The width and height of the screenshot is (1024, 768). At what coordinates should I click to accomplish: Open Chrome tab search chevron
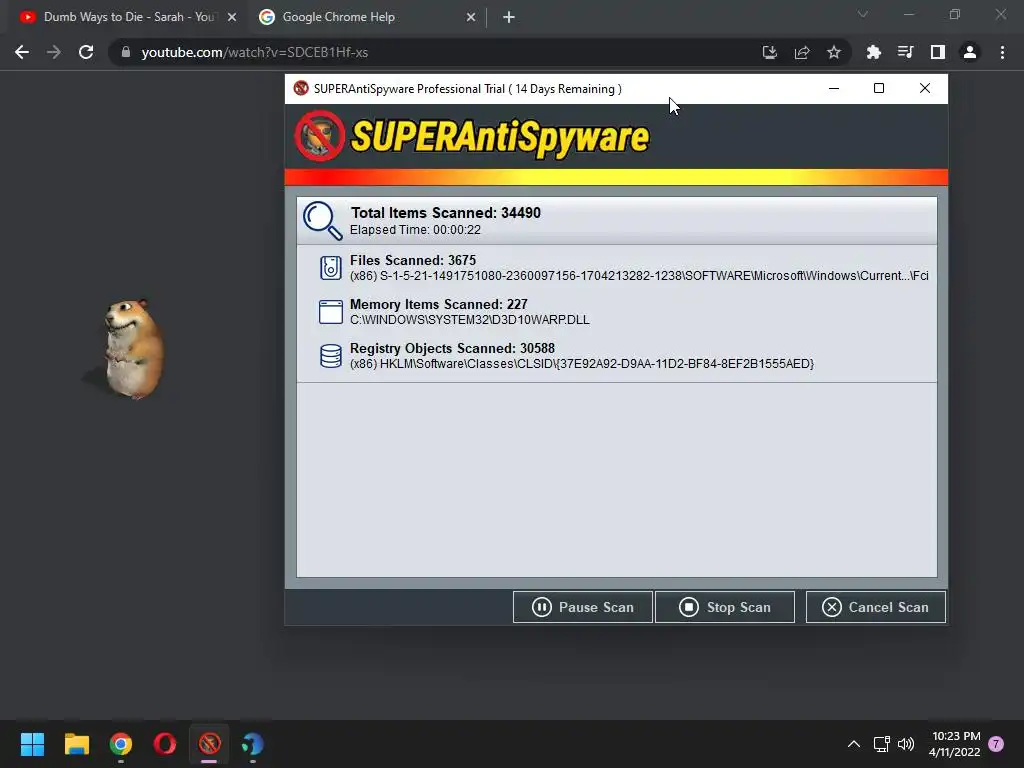[x=863, y=14]
